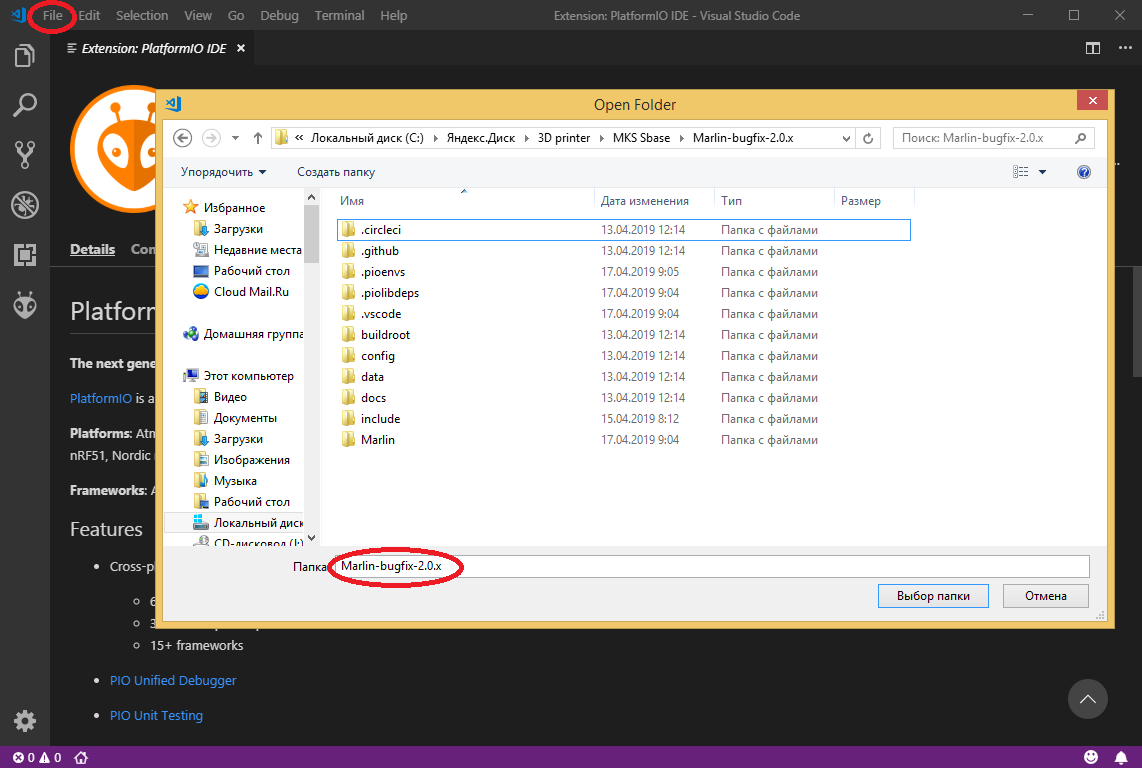
Task: Open the Explorer view in the activity bar
Action: pyautogui.click(x=25, y=55)
